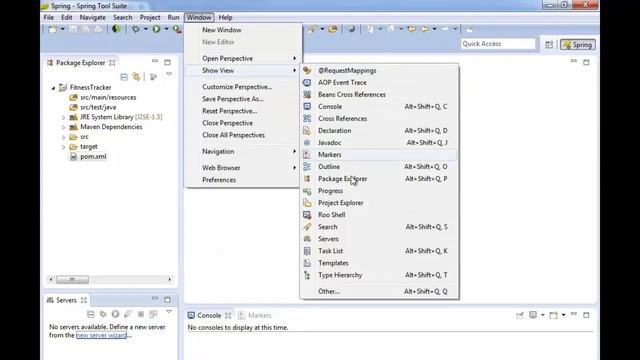Click Other... at the bottom of the submenu
Image resolution: width=640 pixels, height=360 pixels.
379,291
